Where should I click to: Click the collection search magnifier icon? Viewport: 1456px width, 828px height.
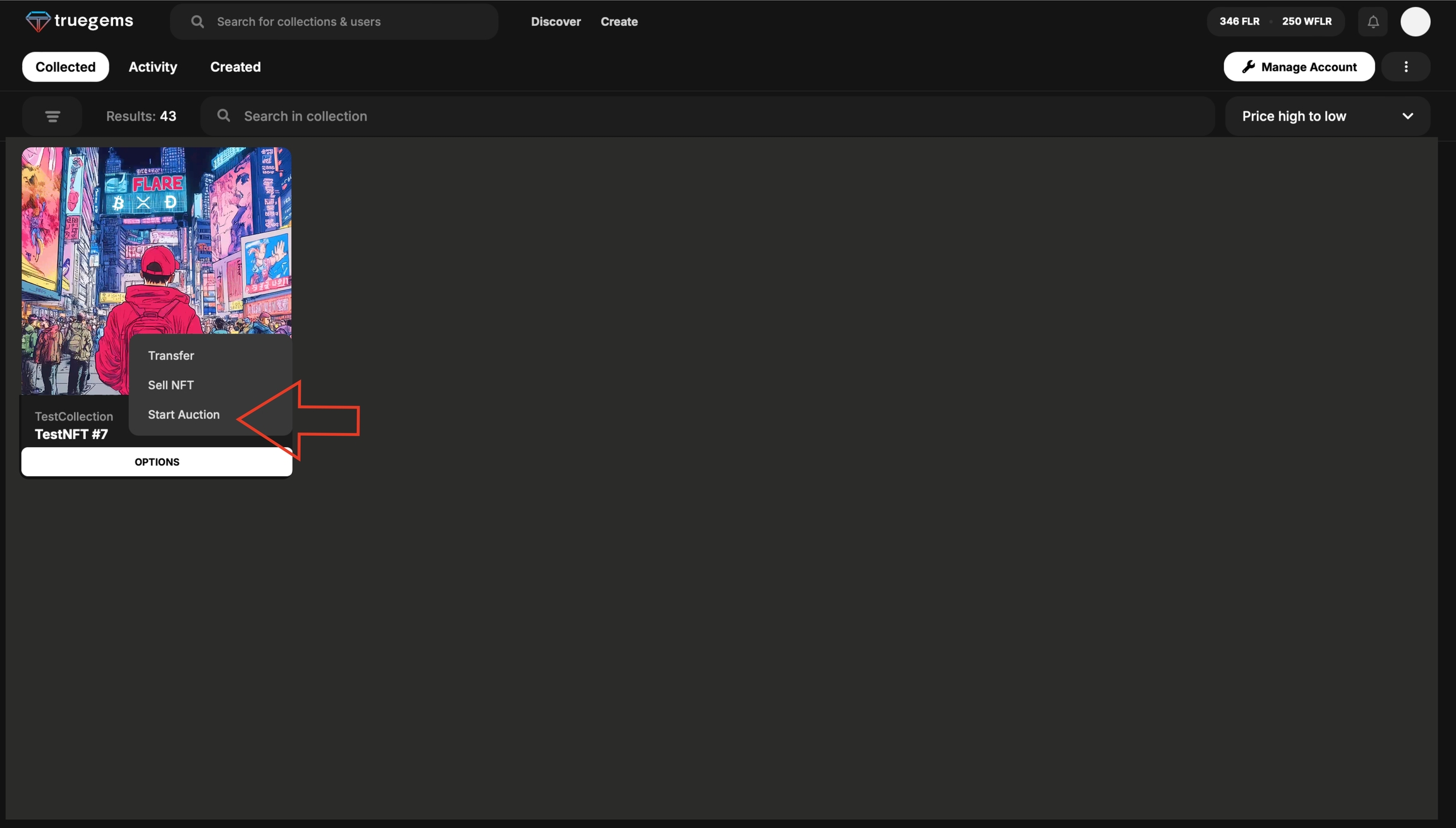pos(224,116)
